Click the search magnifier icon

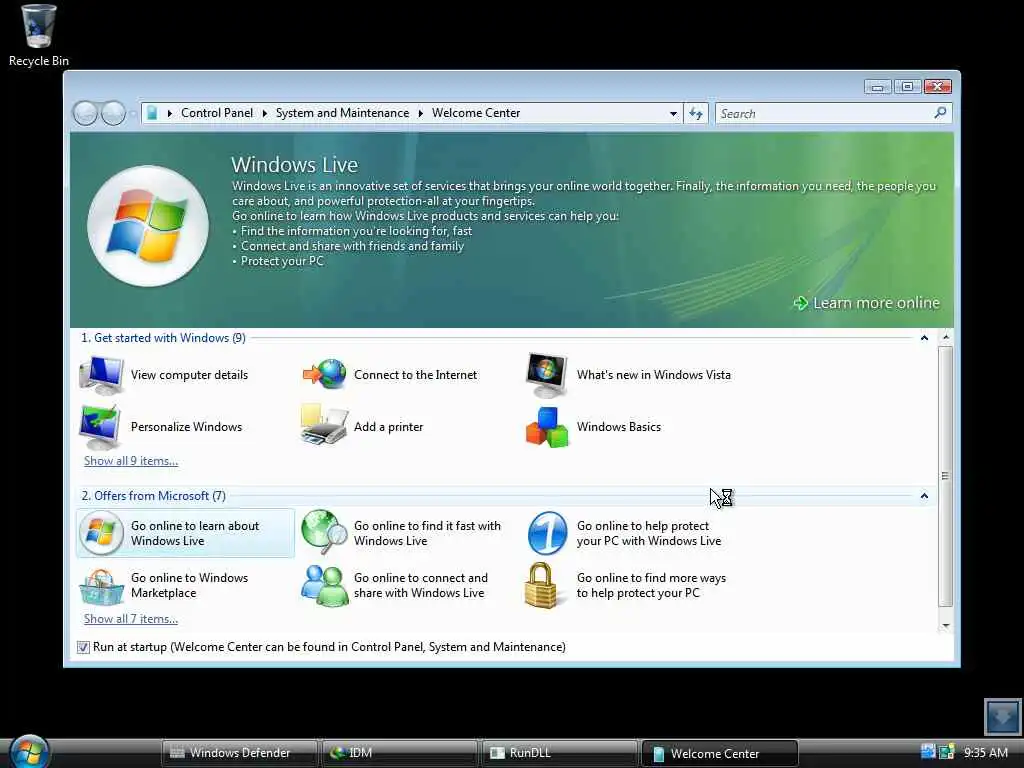point(940,113)
